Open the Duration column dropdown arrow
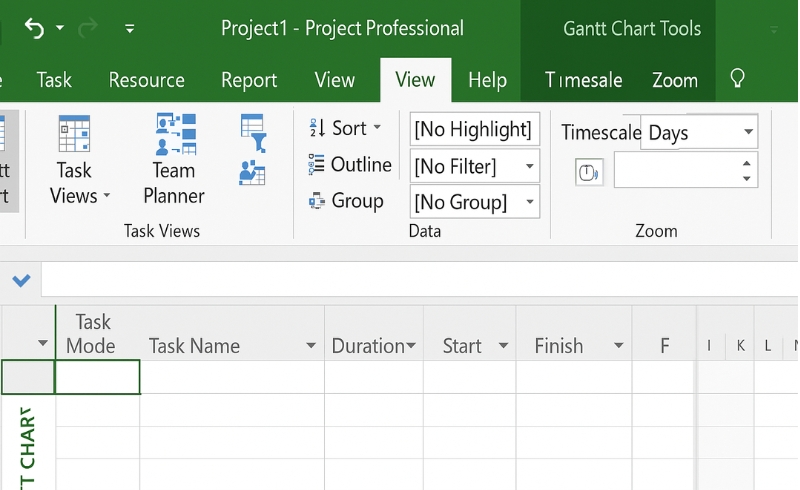The height and width of the screenshot is (490, 800). (x=411, y=346)
